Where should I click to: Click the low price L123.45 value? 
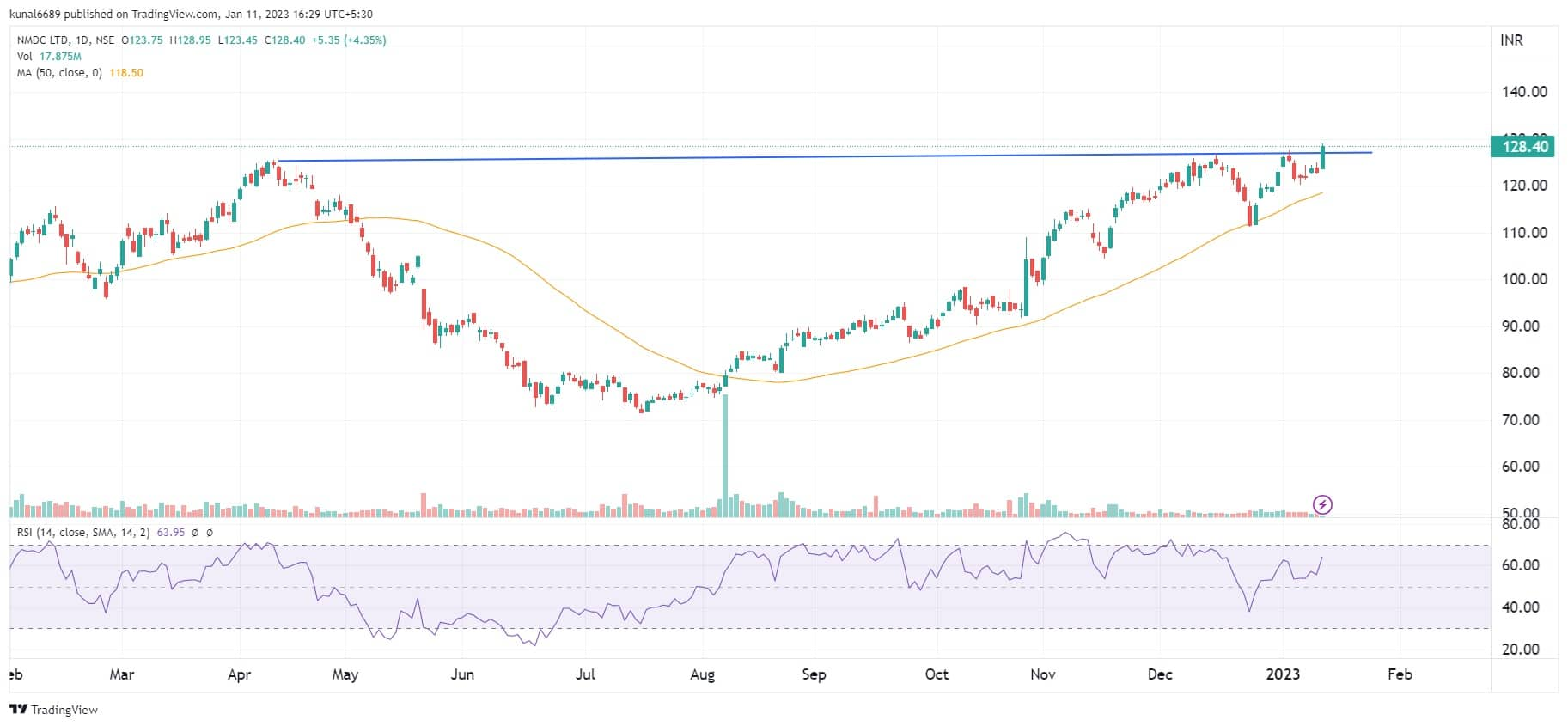(x=237, y=40)
